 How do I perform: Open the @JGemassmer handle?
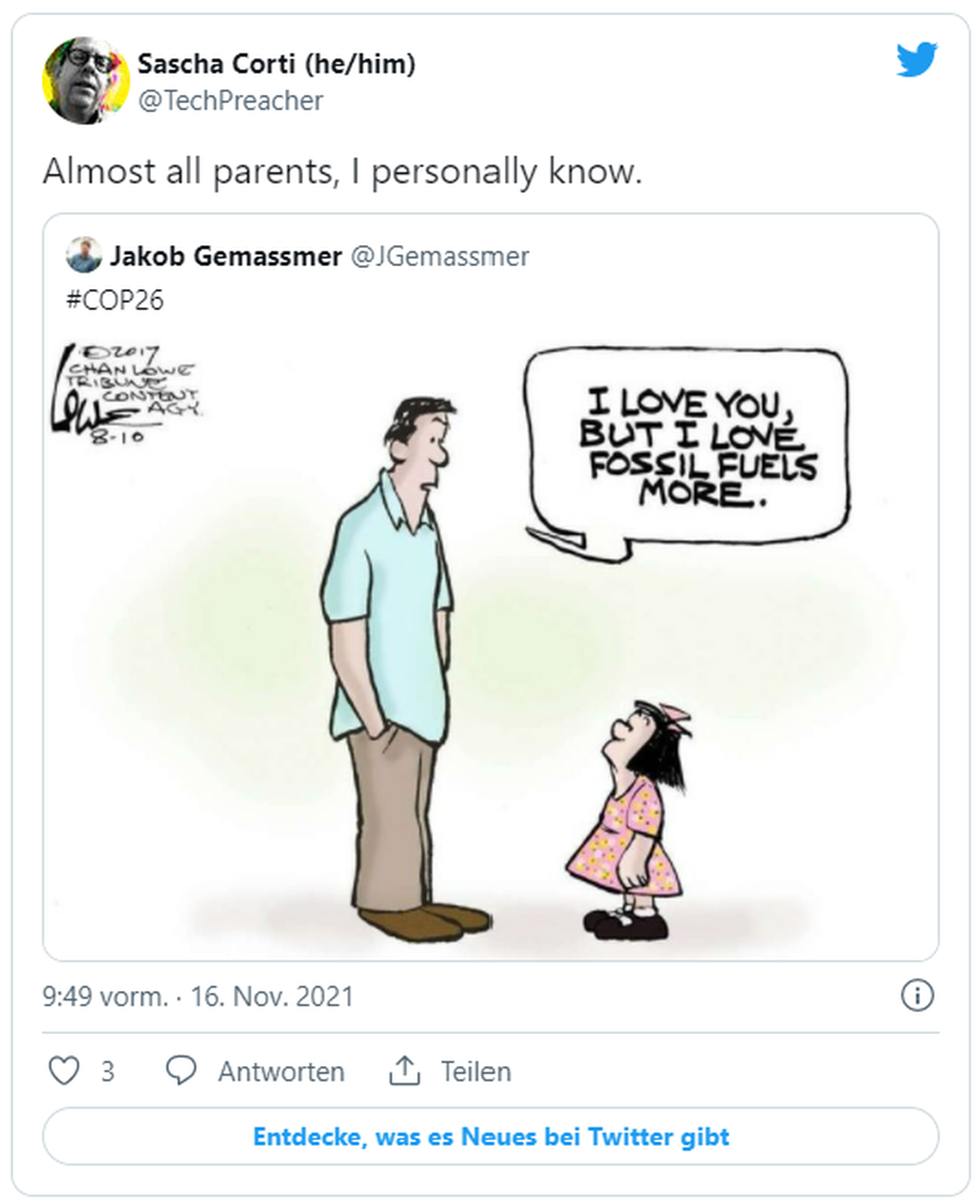coord(440,256)
